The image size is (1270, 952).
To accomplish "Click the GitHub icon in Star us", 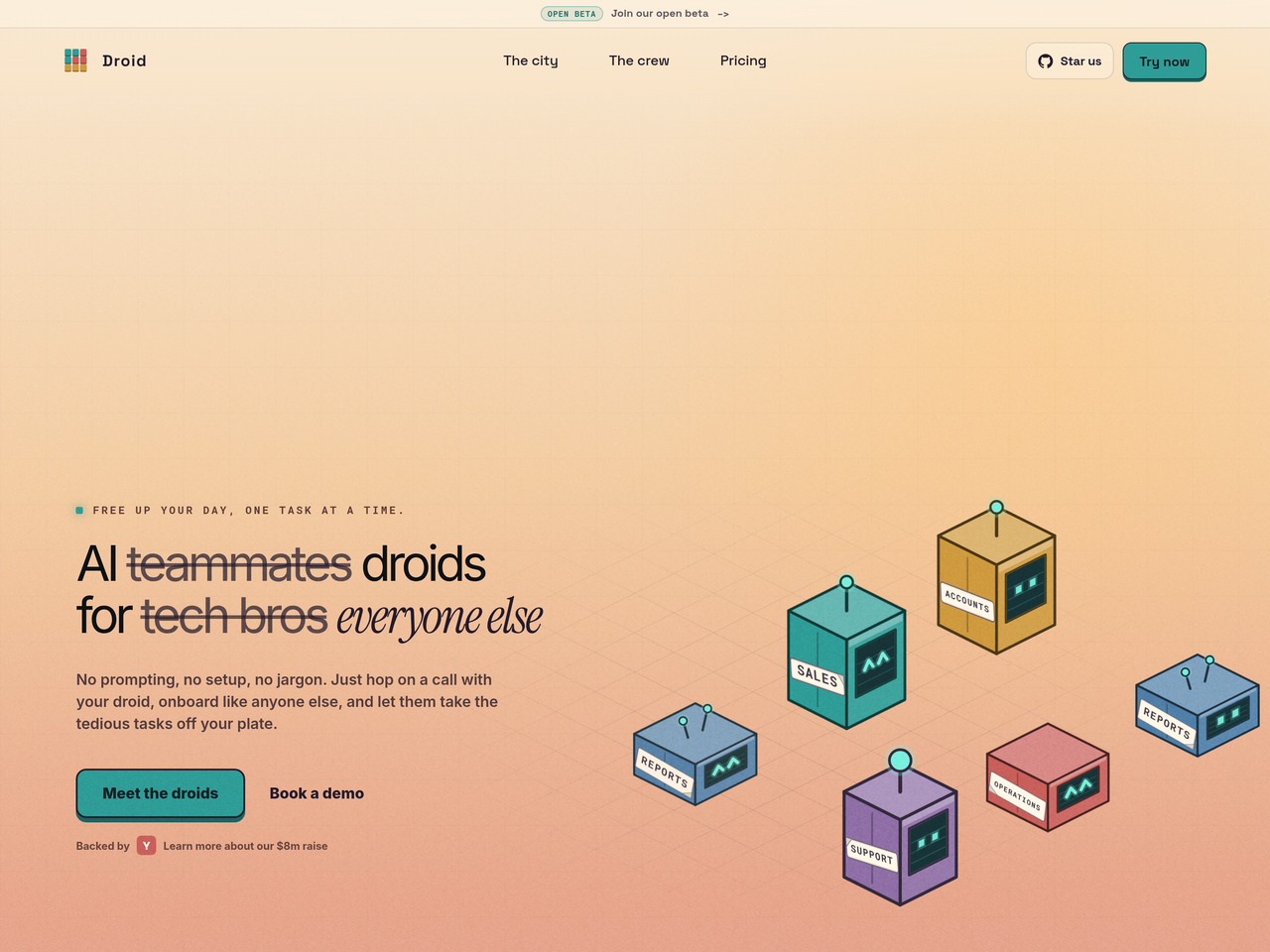I will (x=1046, y=61).
